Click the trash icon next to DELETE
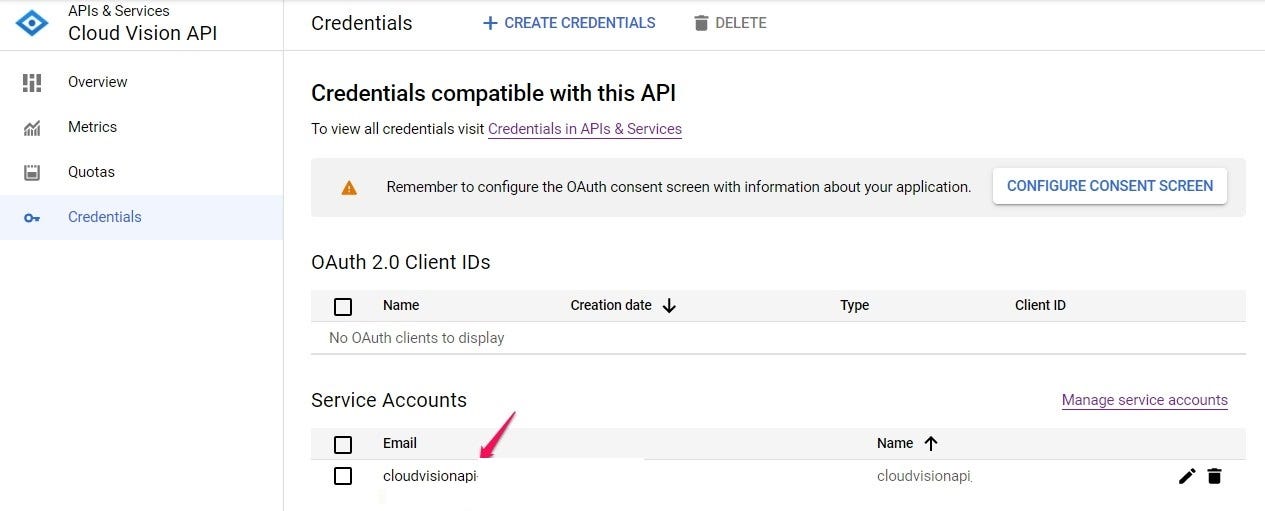This screenshot has width=1265, height=511. (702, 23)
